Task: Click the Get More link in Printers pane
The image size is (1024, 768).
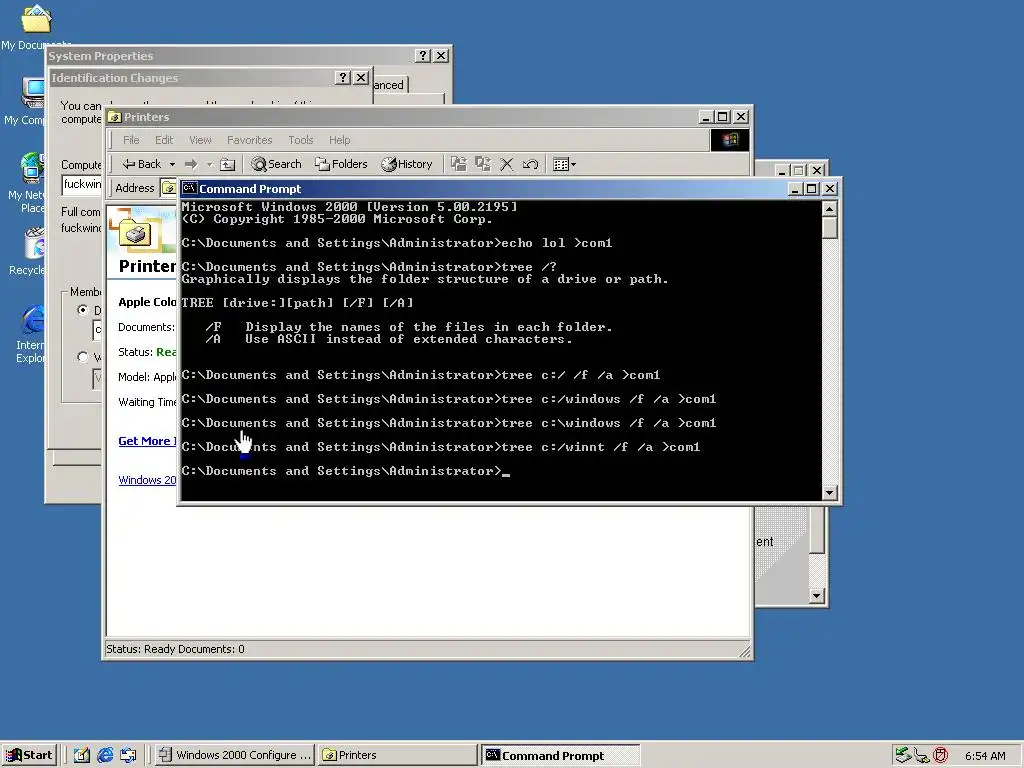Action: click(x=147, y=441)
